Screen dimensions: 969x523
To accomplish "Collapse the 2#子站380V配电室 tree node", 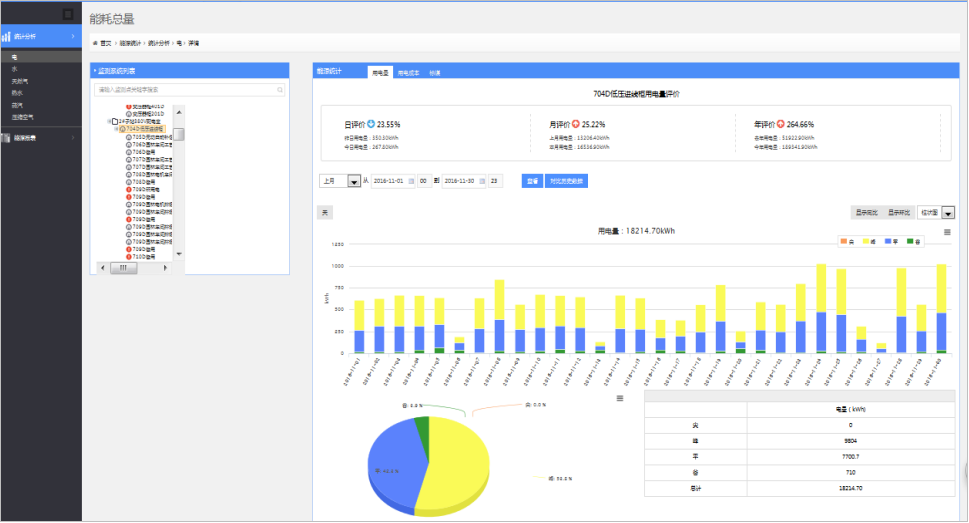I will click(x=109, y=122).
